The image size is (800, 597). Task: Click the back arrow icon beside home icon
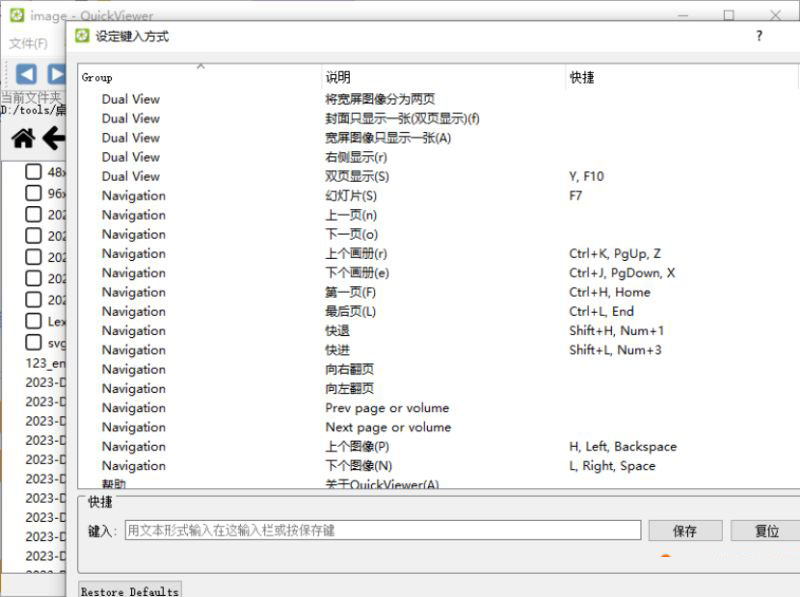click(x=54, y=138)
